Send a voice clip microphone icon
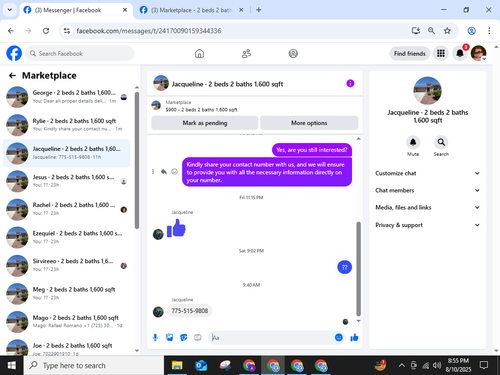This screenshot has width=500, height=375. [x=155, y=338]
